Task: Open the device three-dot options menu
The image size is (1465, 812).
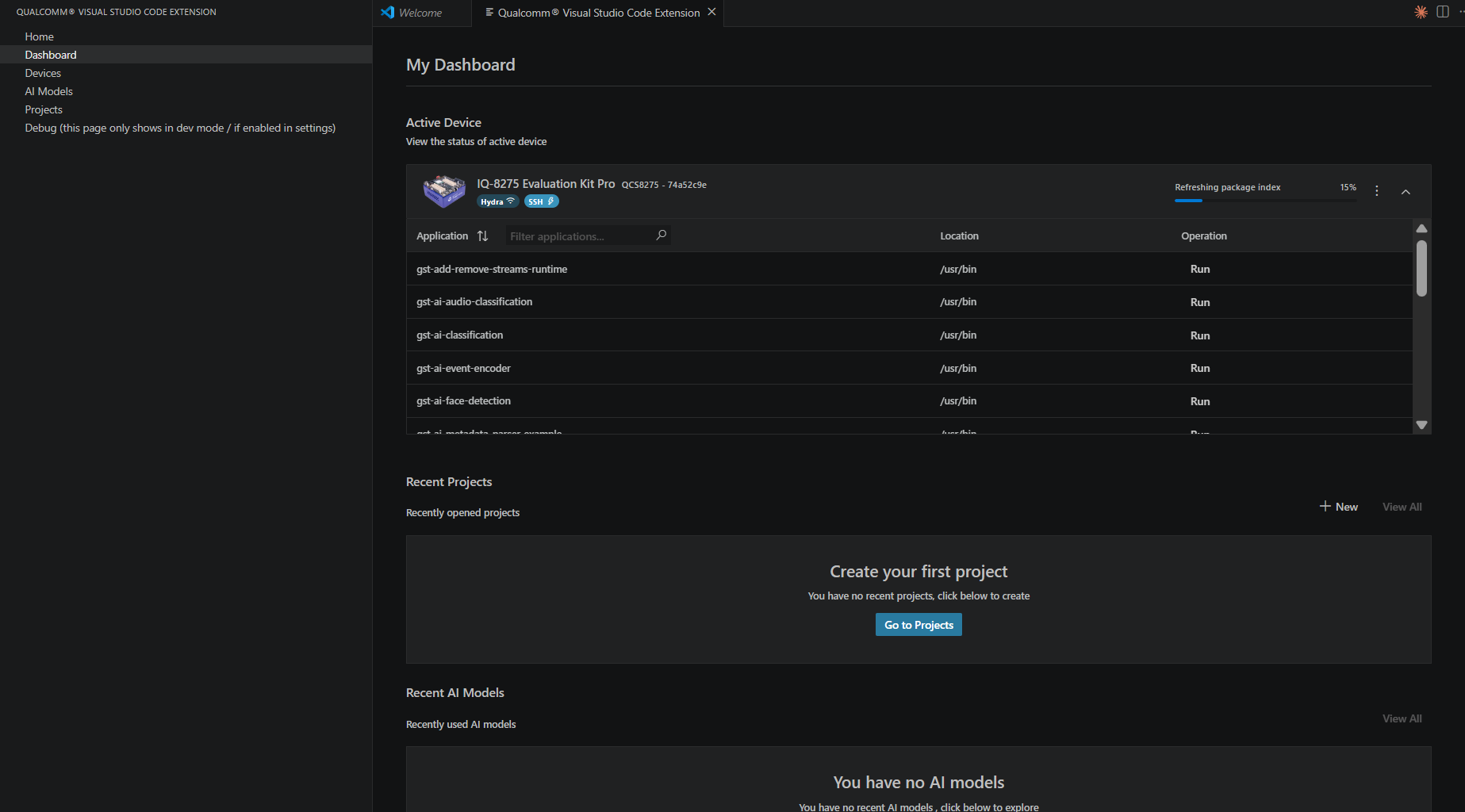Action: (1377, 191)
